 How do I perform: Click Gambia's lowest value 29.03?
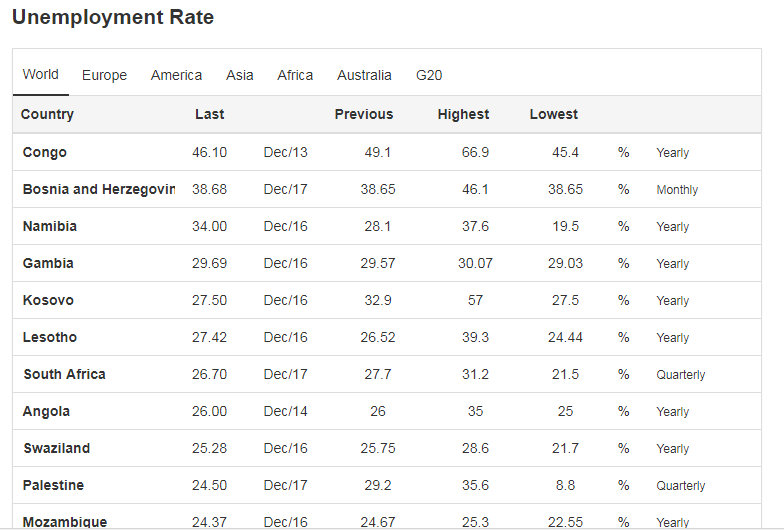[566, 264]
